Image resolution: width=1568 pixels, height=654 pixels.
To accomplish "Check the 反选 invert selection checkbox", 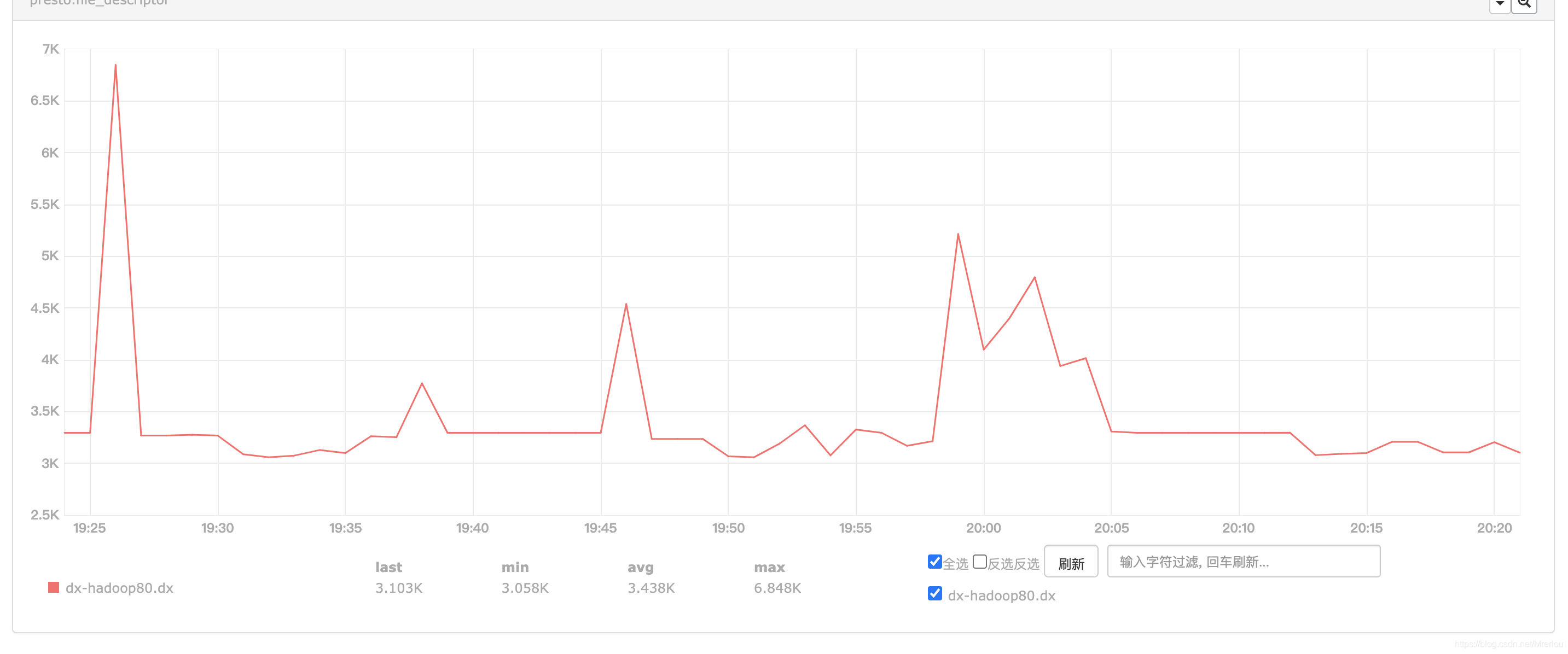I will (979, 562).
